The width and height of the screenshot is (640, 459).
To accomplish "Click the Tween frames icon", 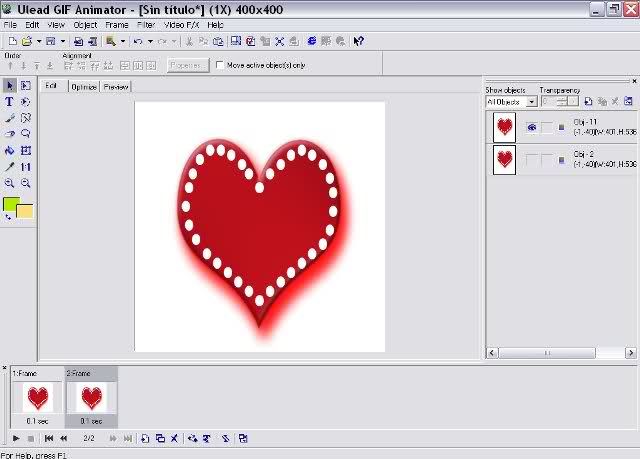I will point(193,439).
